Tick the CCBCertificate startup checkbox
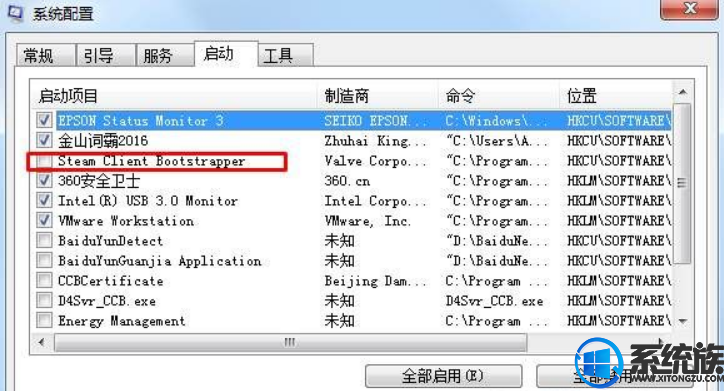The width and height of the screenshot is (724, 391). (x=44, y=281)
